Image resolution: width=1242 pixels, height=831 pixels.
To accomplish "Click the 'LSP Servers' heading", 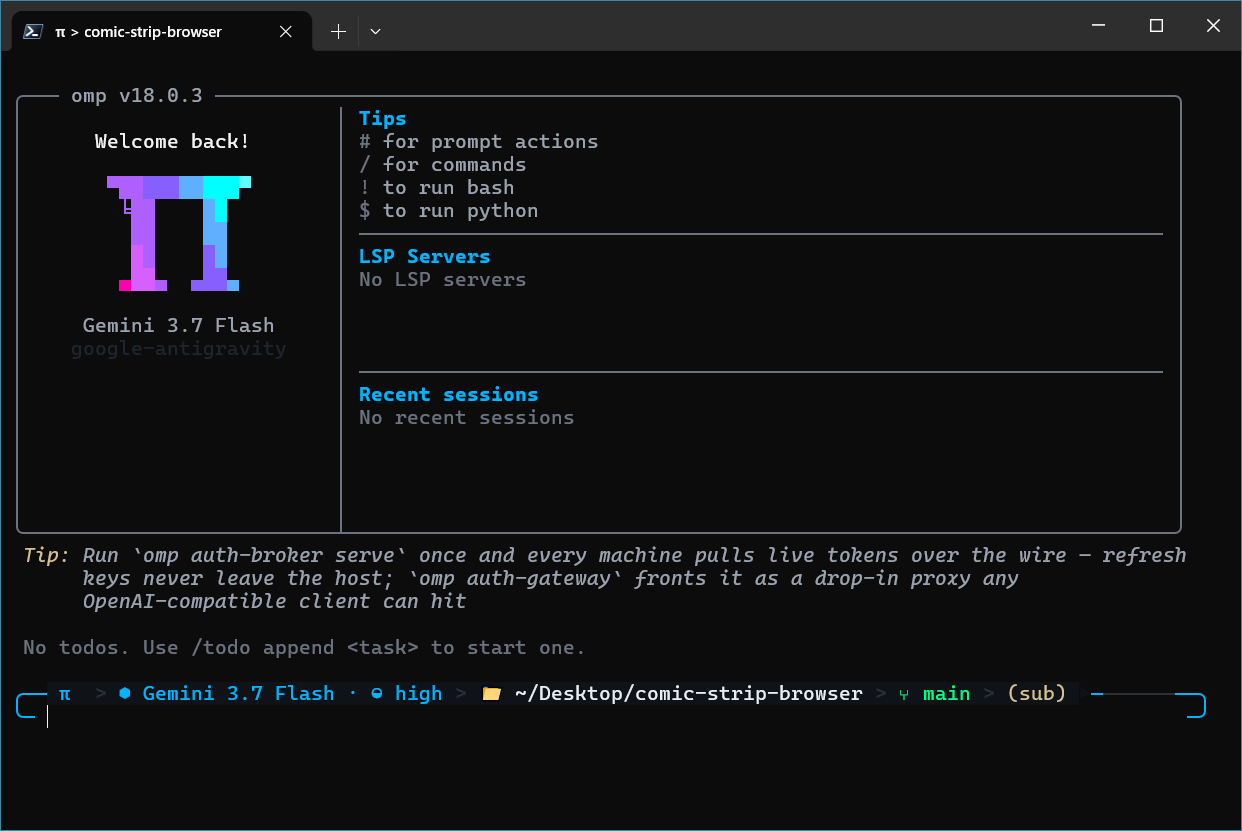I will click(x=425, y=256).
